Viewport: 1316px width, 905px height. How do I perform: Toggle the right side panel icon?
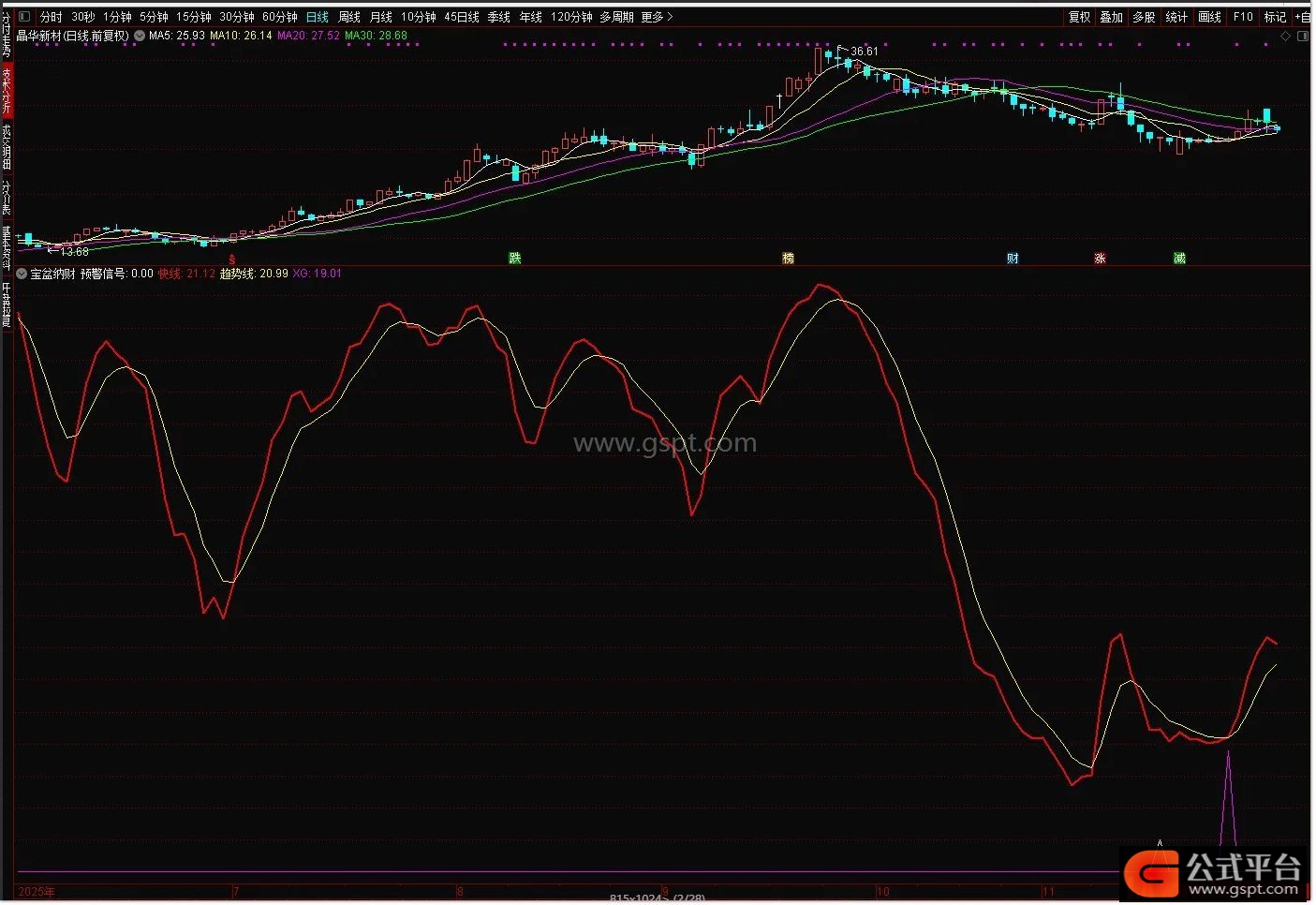[x=1303, y=37]
